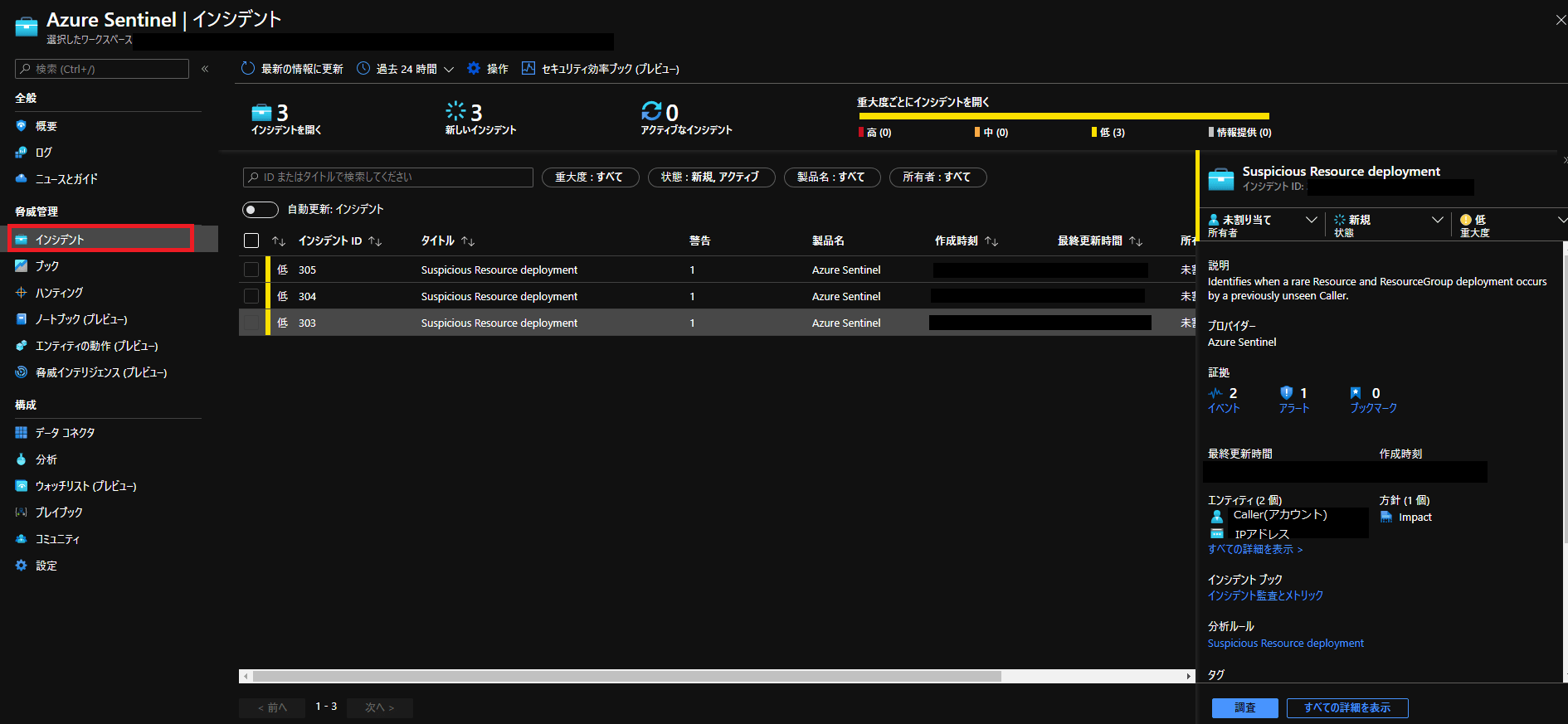Click the アラート shield icon in details

click(x=1287, y=392)
